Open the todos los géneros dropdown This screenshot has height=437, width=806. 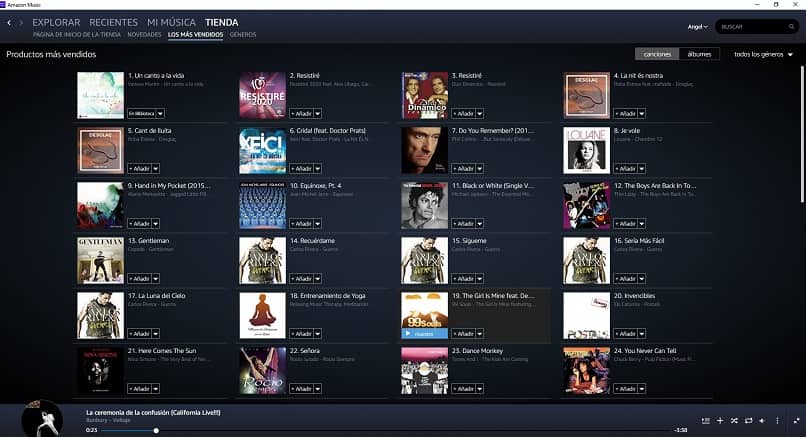pyautogui.click(x=763, y=54)
